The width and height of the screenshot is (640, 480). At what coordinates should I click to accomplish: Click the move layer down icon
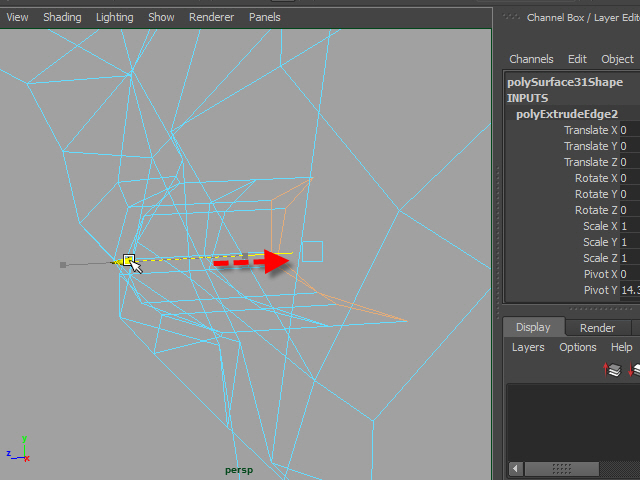[x=634, y=369]
